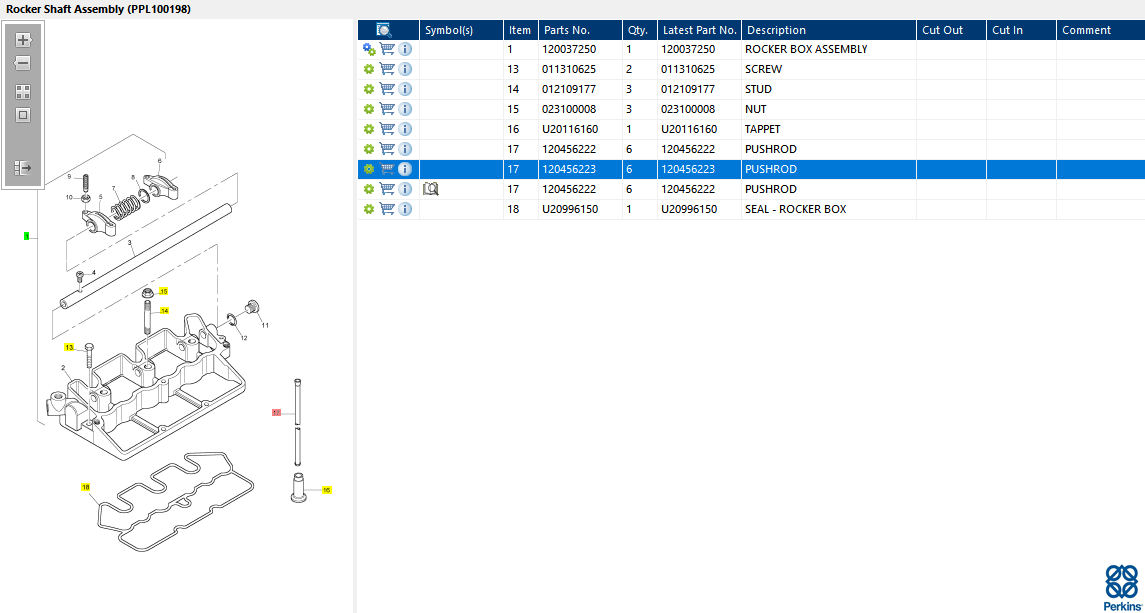
Task: Open info icon for PUSHROD 120456223 row
Action: click(x=405, y=170)
